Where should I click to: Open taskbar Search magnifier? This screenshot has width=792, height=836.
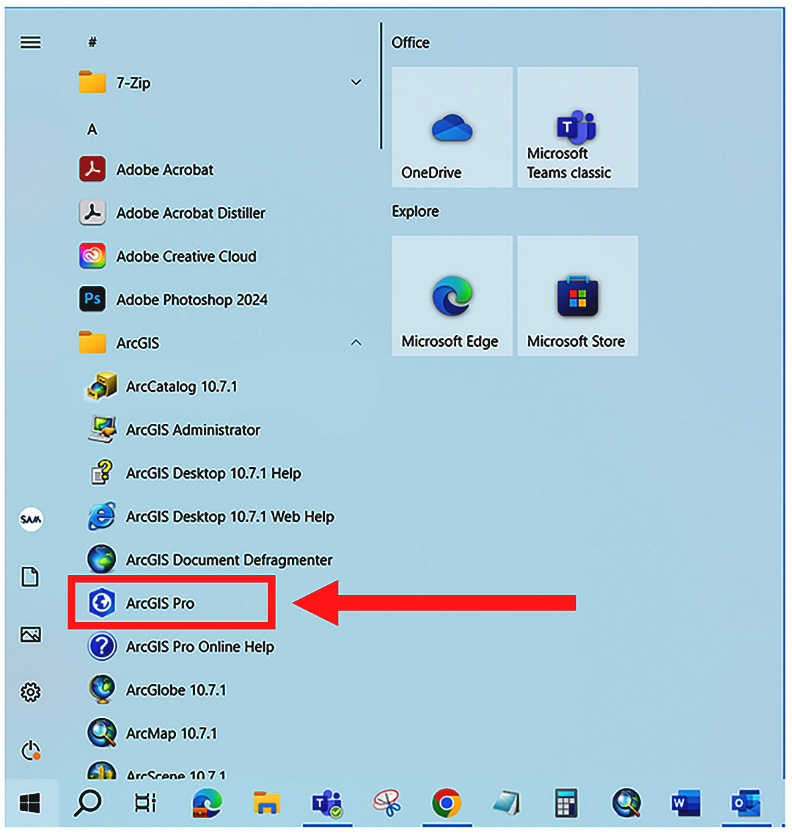click(x=87, y=803)
